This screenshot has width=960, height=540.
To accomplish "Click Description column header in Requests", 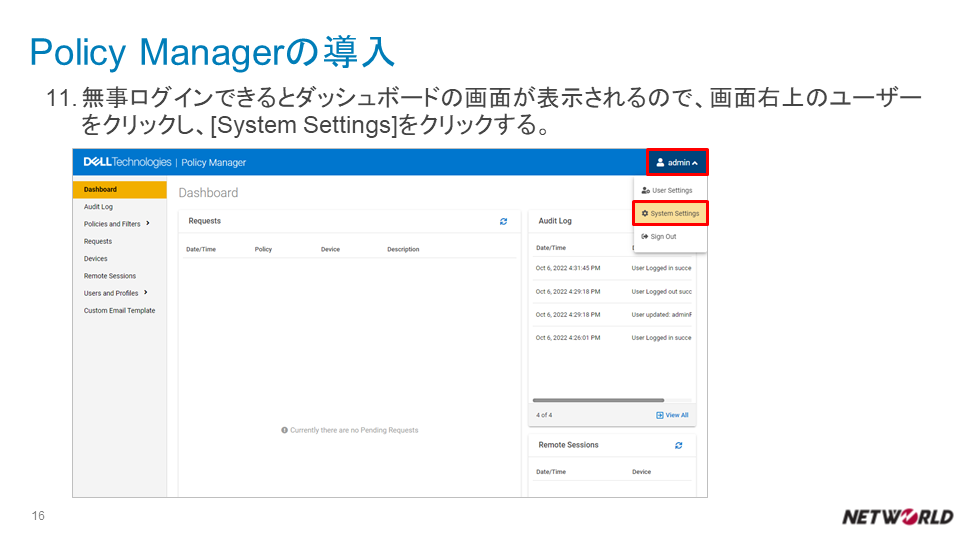I will tap(403, 249).
